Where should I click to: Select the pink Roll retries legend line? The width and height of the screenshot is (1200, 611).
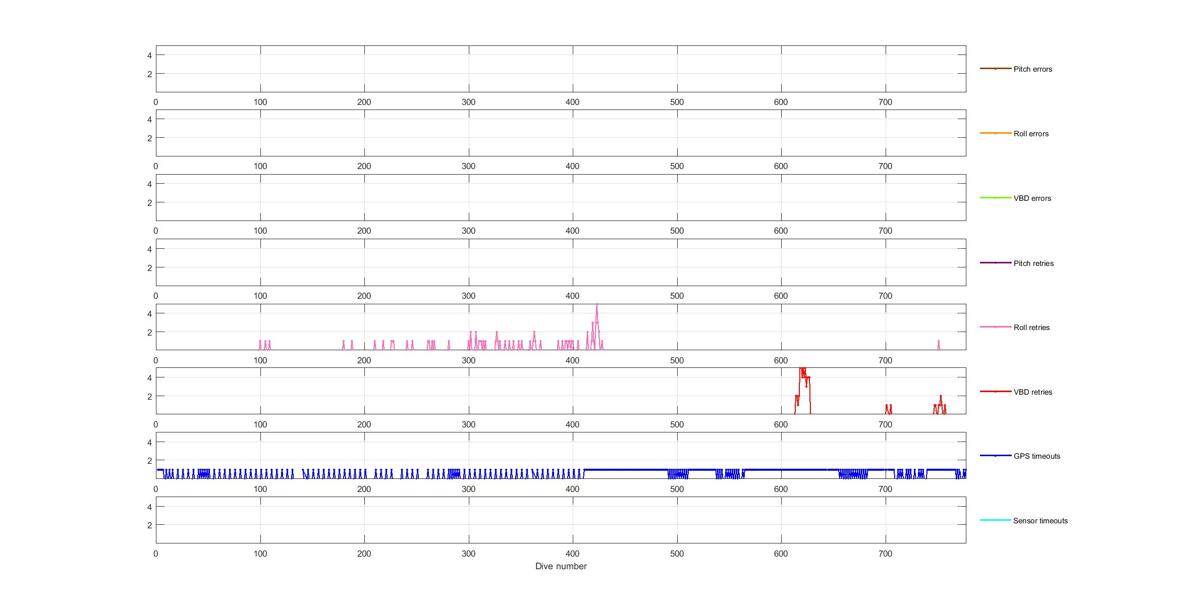pos(995,327)
